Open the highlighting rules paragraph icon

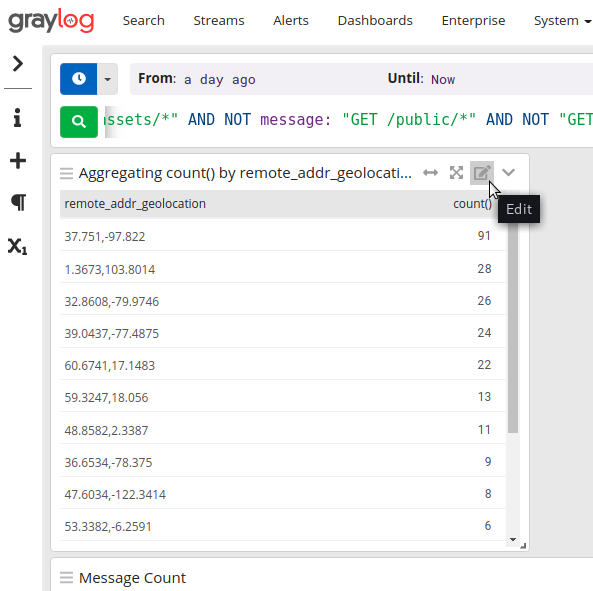point(18,202)
